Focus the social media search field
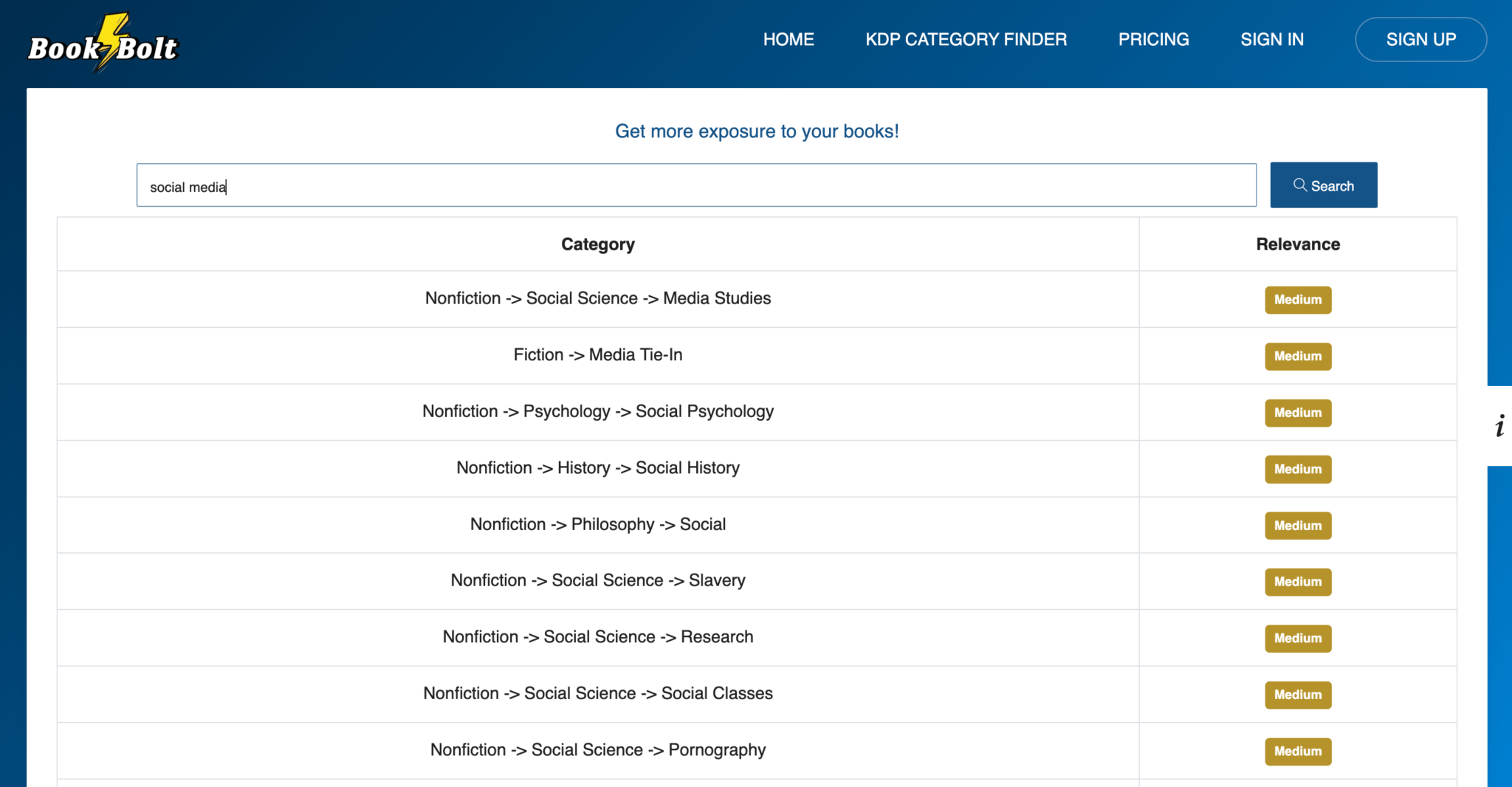Image resolution: width=1512 pixels, height=787 pixels. coord(695,185)
